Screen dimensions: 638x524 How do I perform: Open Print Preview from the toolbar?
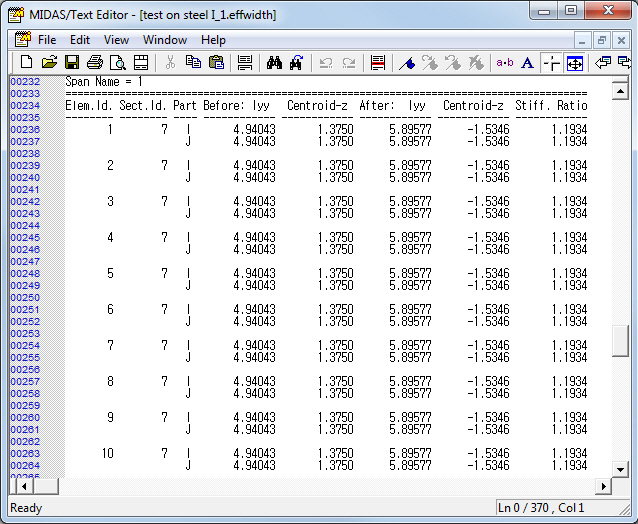(x=118, y=63)
